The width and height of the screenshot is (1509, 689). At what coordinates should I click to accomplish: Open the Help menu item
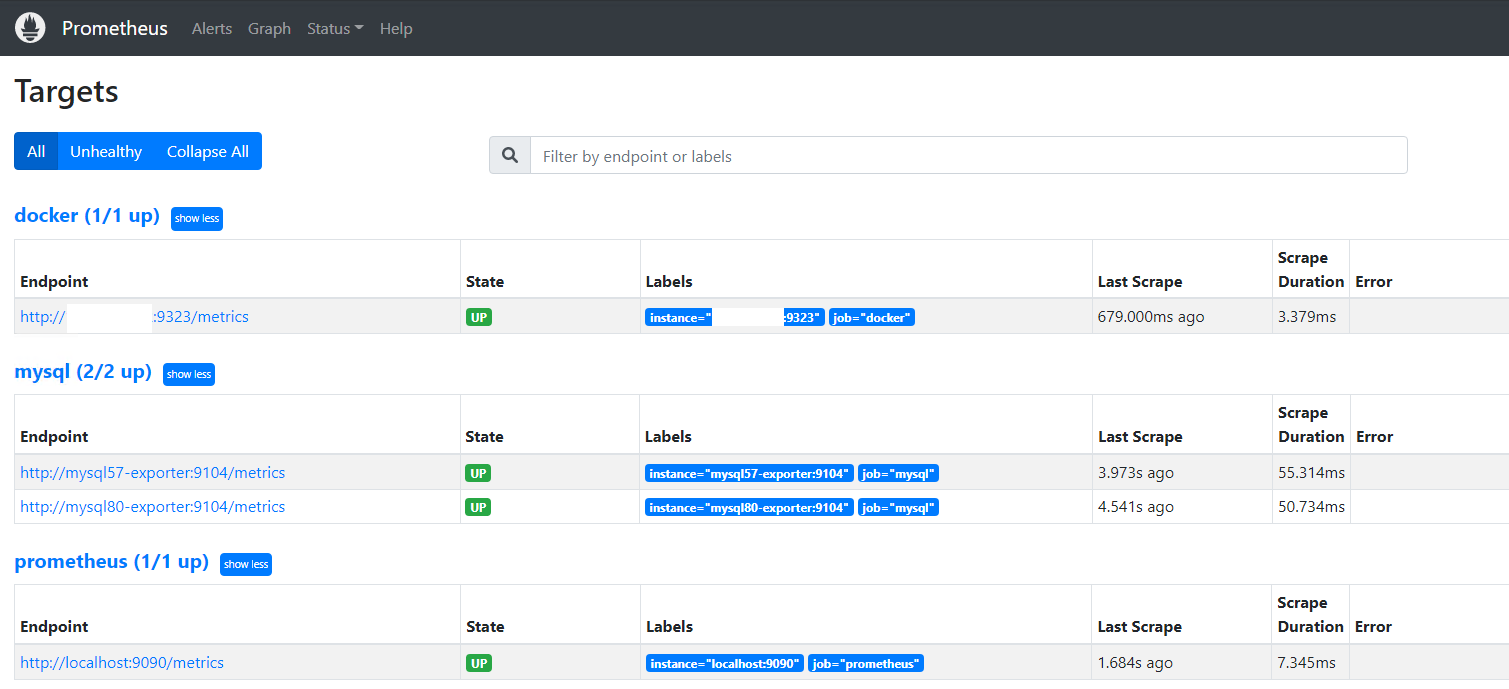(x=396, y=28)
